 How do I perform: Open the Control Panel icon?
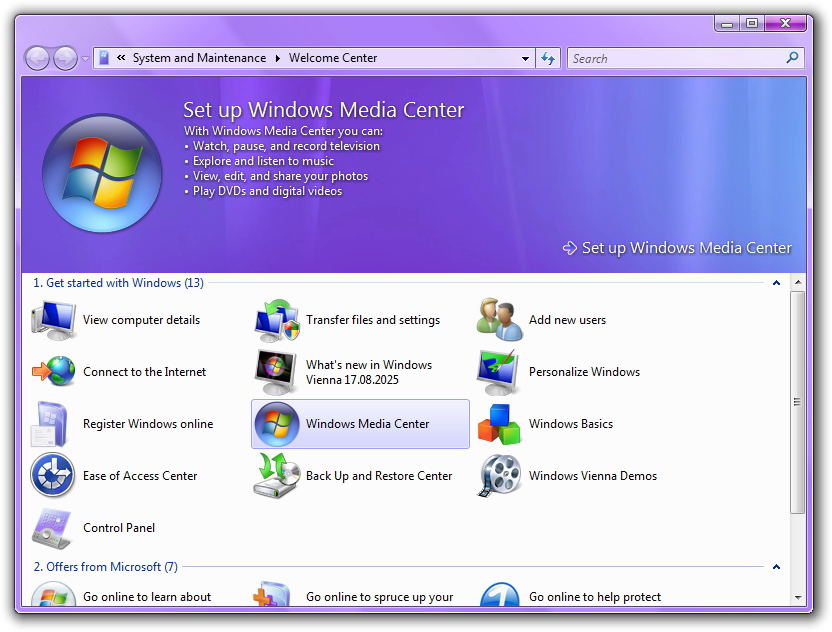53,528
